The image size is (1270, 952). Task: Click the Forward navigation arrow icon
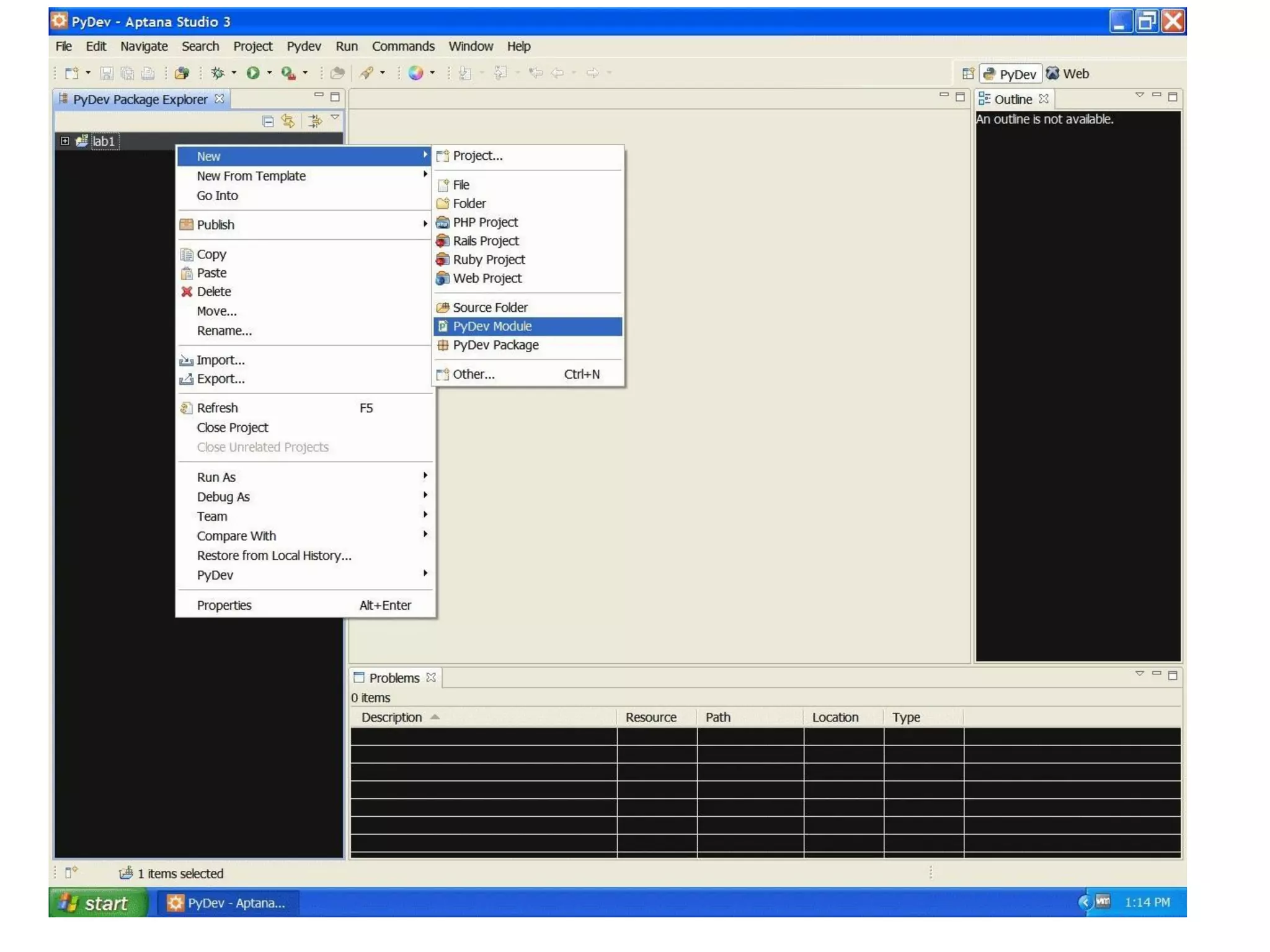coord(593,73)
